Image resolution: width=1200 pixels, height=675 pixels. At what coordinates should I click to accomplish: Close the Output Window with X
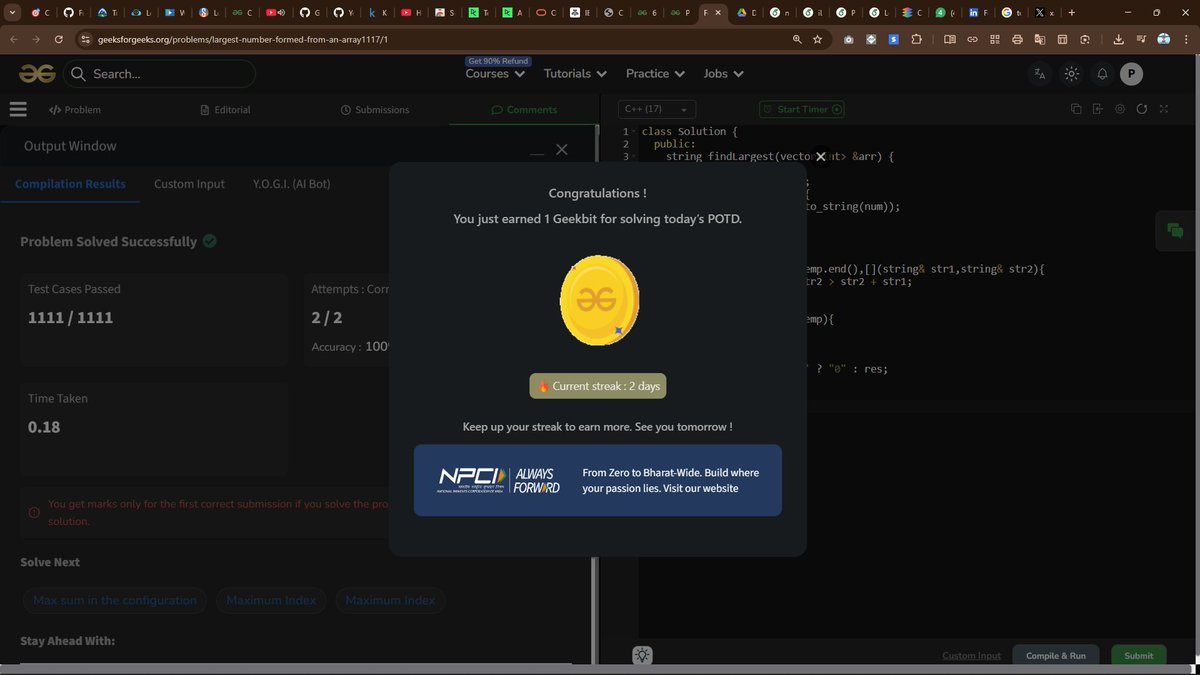tap(562, 149)
